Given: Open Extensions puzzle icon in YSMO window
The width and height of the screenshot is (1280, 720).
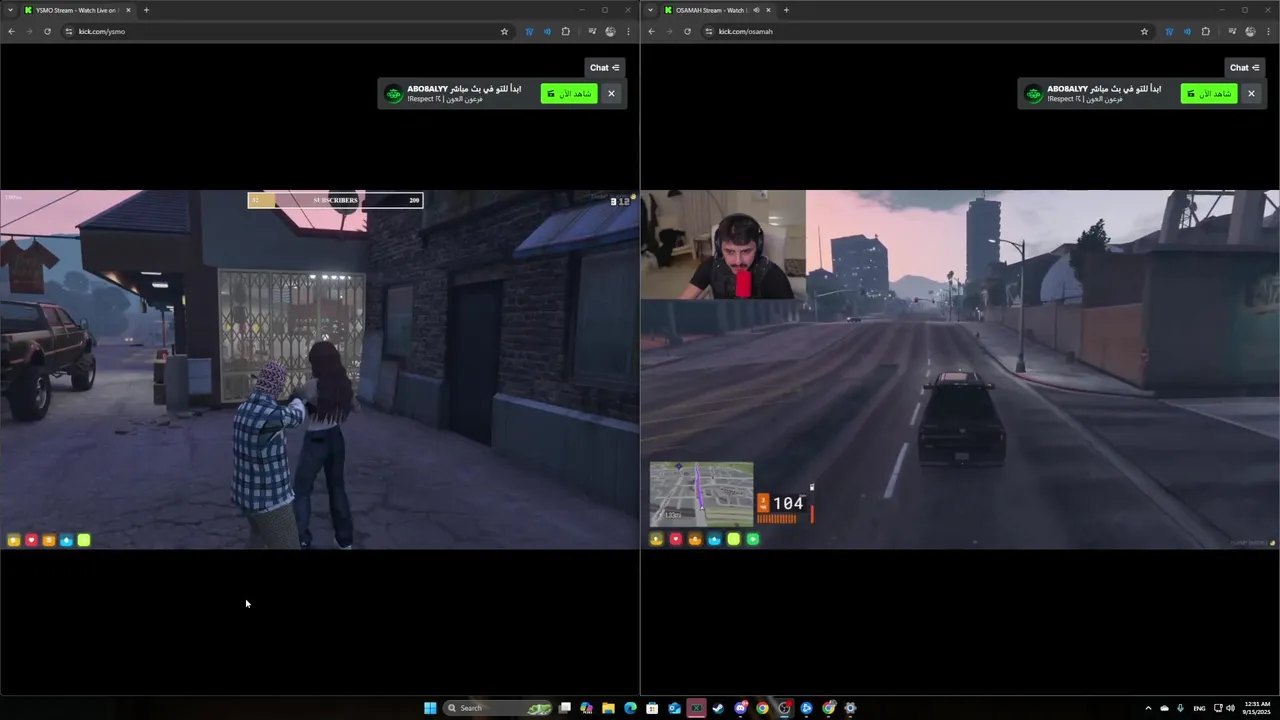Looking at the screenshot, I should click(565, 31).
